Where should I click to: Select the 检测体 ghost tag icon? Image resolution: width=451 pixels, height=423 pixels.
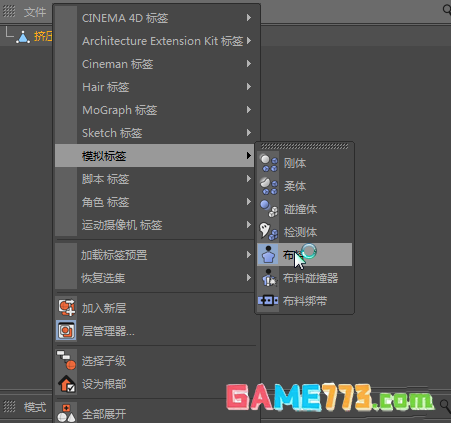click(268, 232)
